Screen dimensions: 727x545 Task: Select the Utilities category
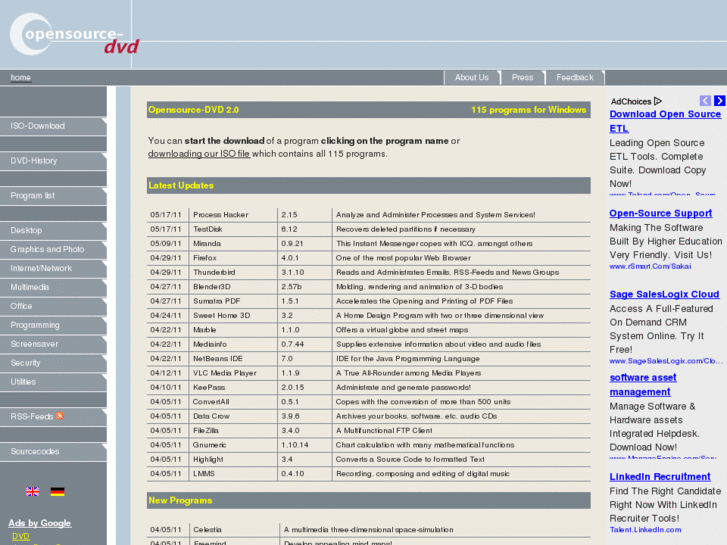(53, 382)
